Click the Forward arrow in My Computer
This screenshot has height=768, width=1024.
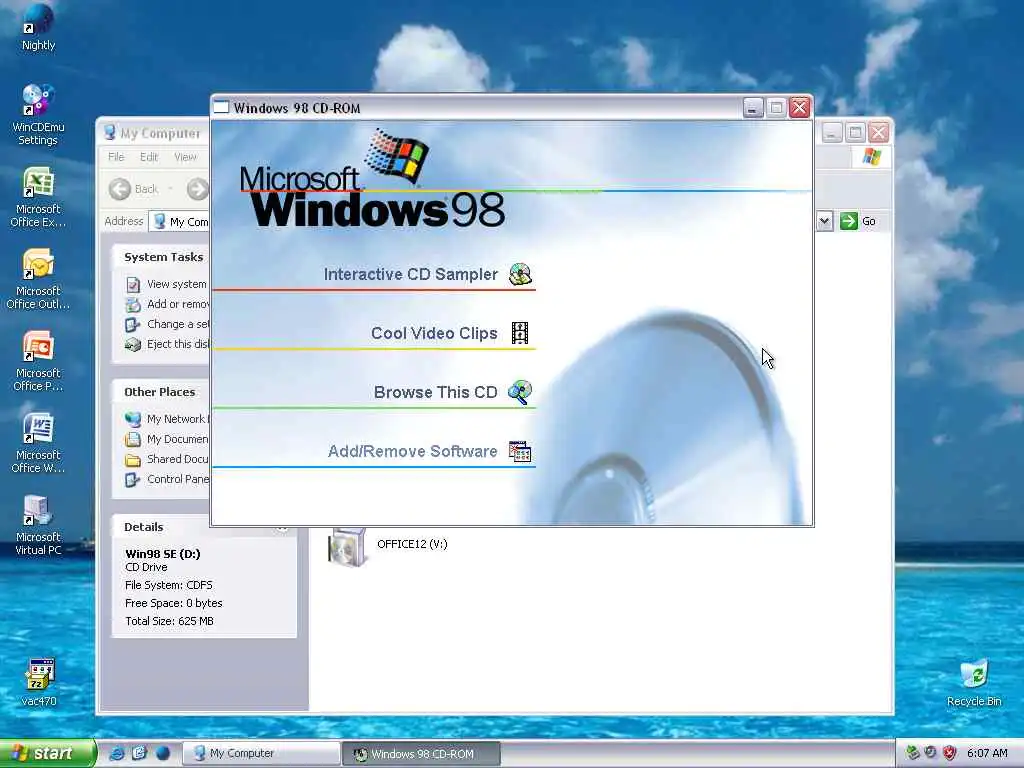coord(197,189)
